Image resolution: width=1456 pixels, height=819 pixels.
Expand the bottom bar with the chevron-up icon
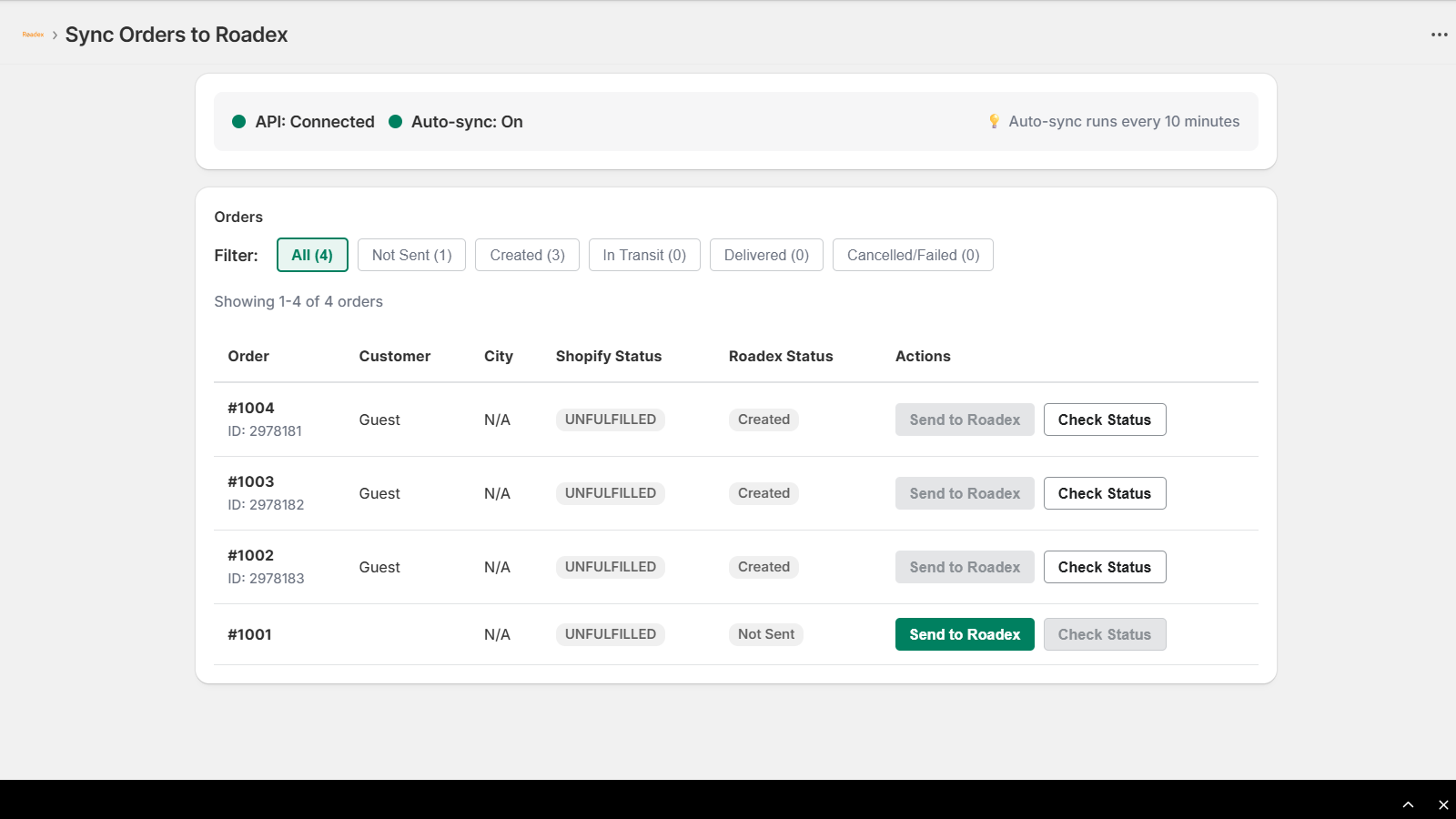1408,804
